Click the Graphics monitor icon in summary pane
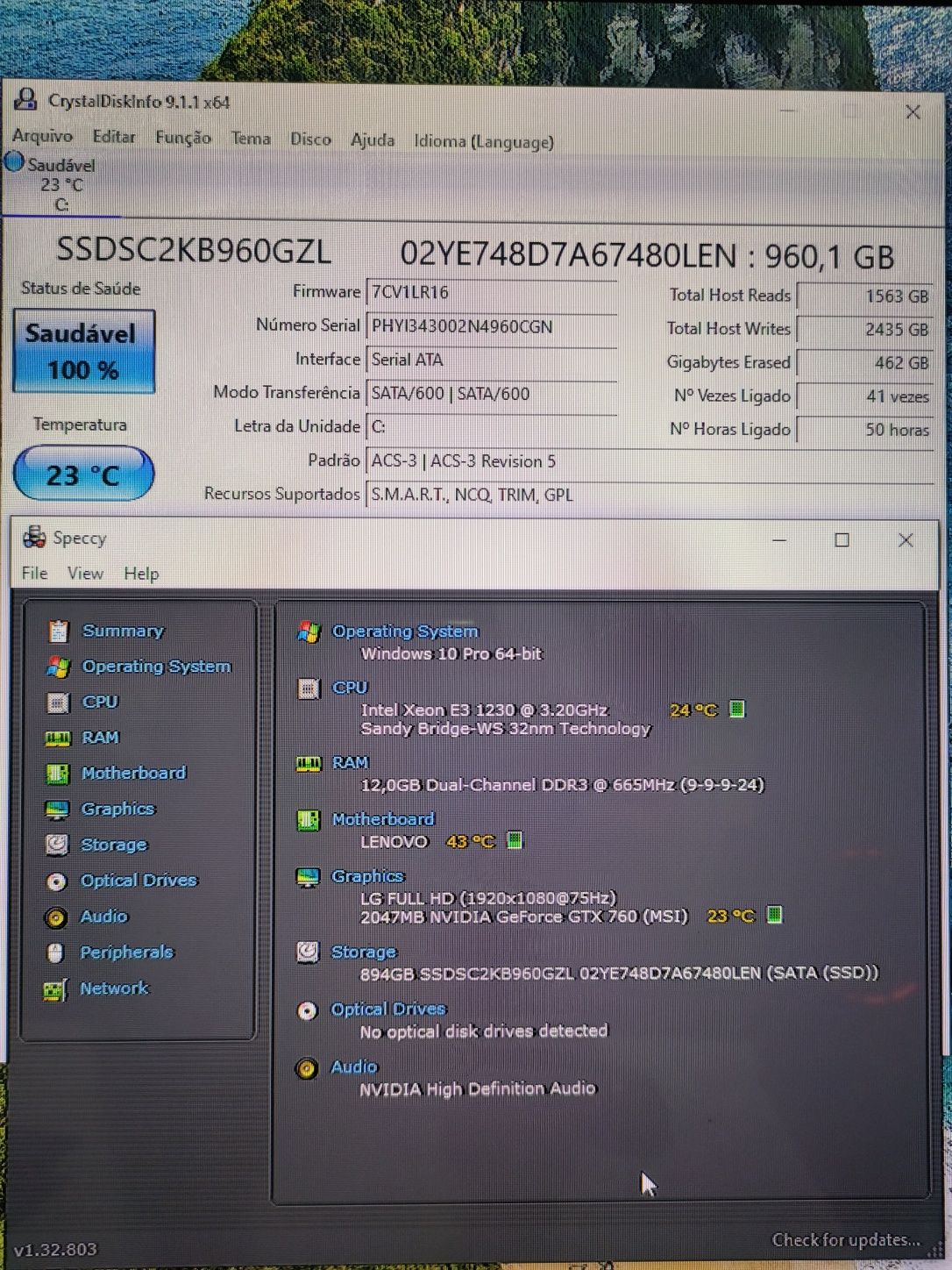The image size is (952, 1270). (x=309, y=877)
